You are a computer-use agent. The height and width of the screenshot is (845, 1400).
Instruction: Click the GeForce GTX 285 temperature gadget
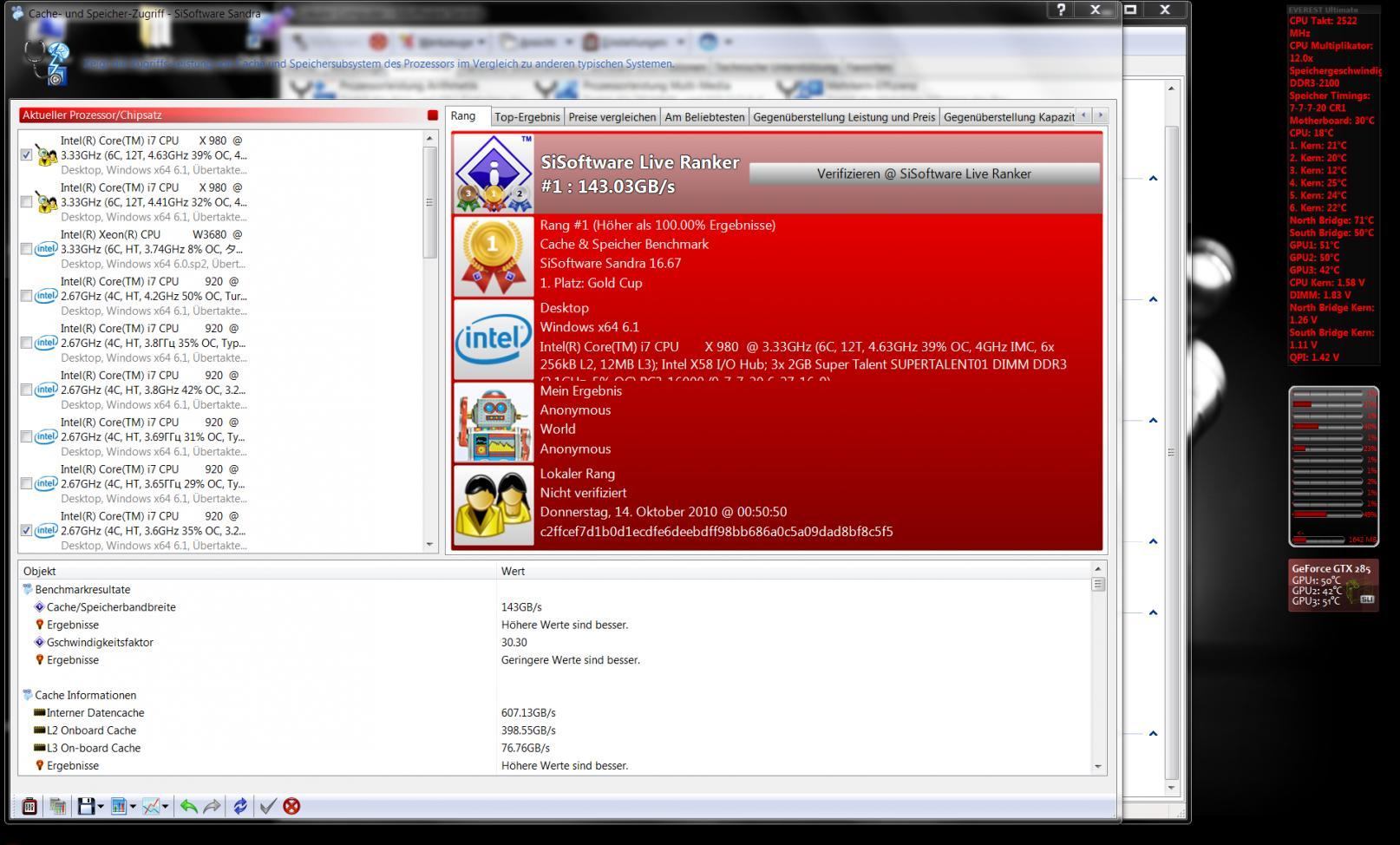[x=1333, y=586]
